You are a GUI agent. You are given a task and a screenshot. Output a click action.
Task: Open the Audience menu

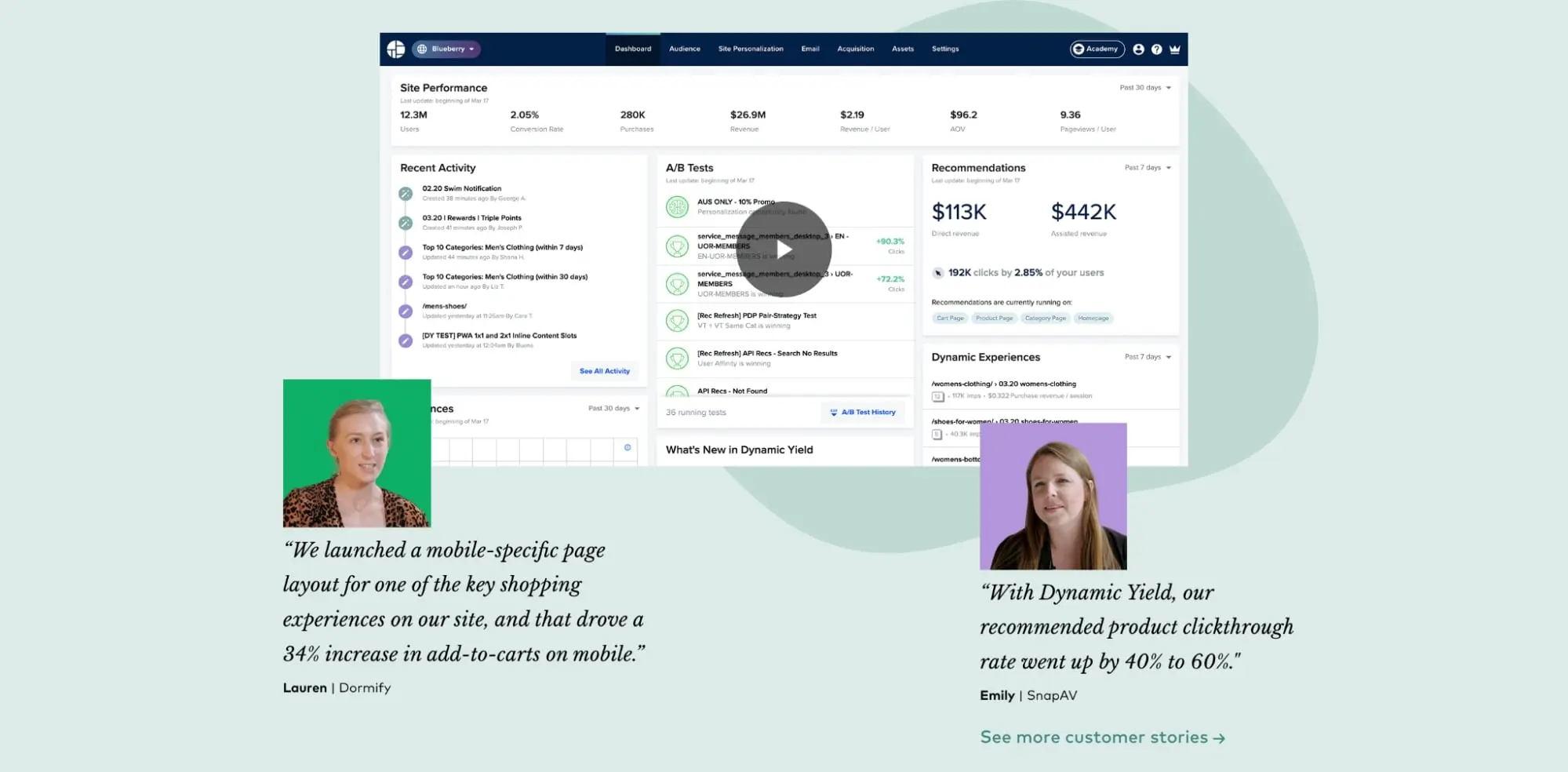685,49
